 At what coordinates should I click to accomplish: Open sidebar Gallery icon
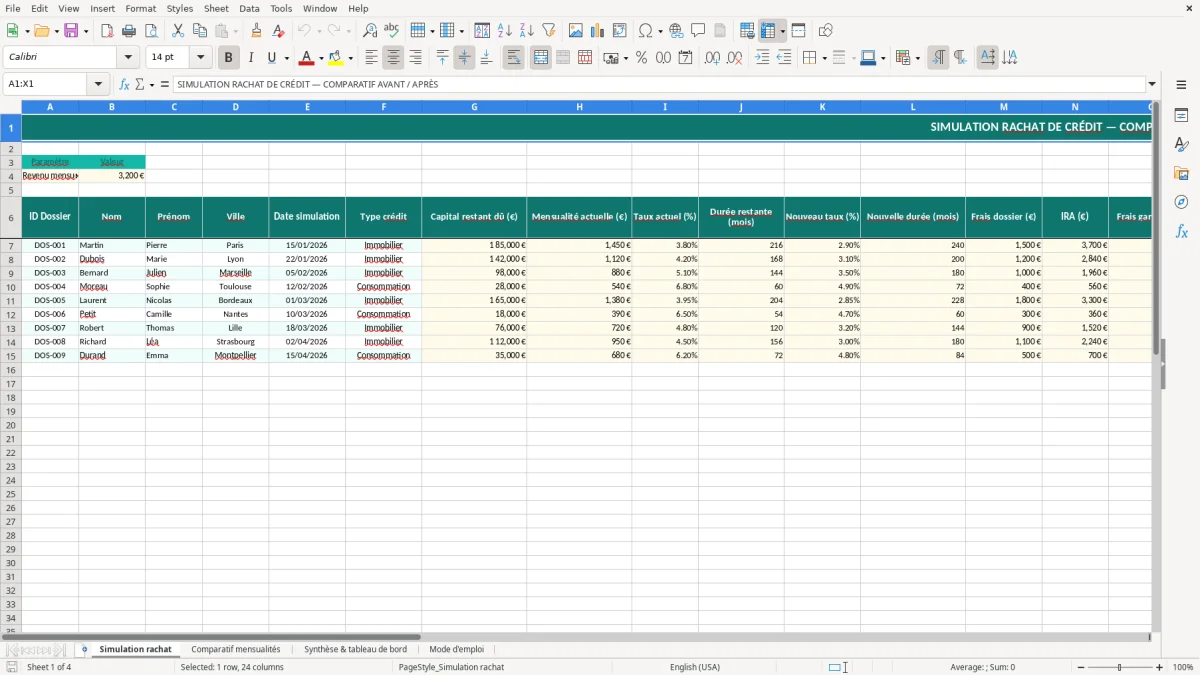1181,173
